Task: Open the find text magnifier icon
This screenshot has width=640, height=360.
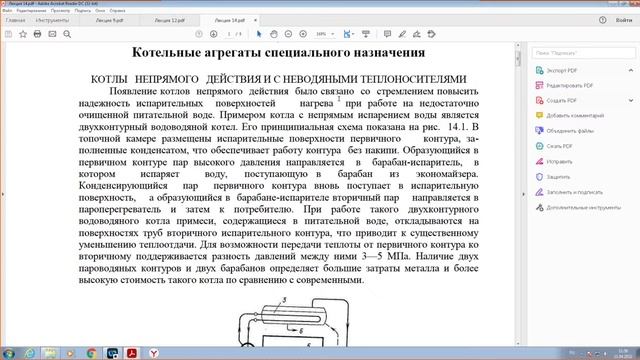Action: click(x=67, y=34)
